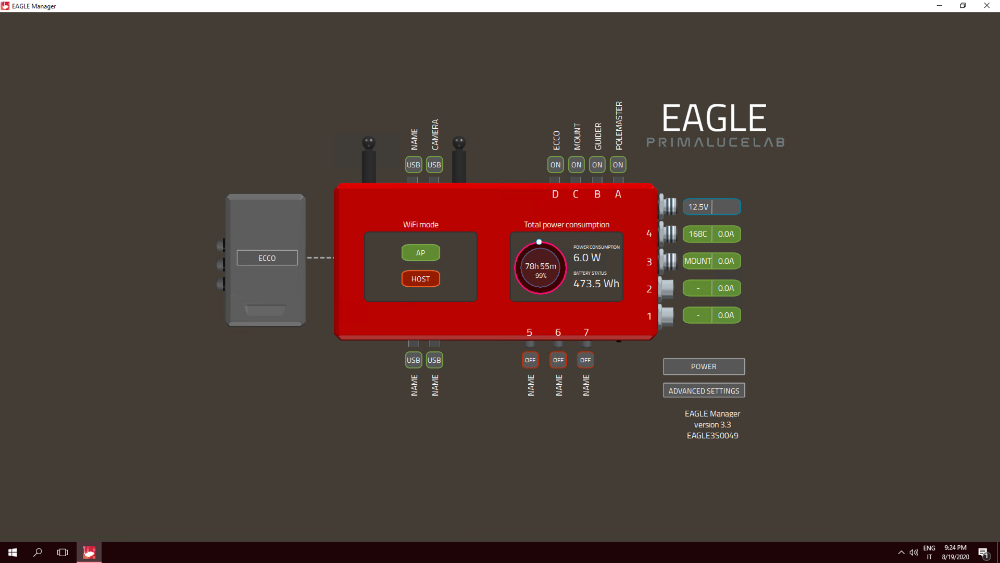Image resolution: width=1000 pixels, height=563 pixels.
Task: Click the 0.0A reading on power port 3
Action: click(726, 261)
